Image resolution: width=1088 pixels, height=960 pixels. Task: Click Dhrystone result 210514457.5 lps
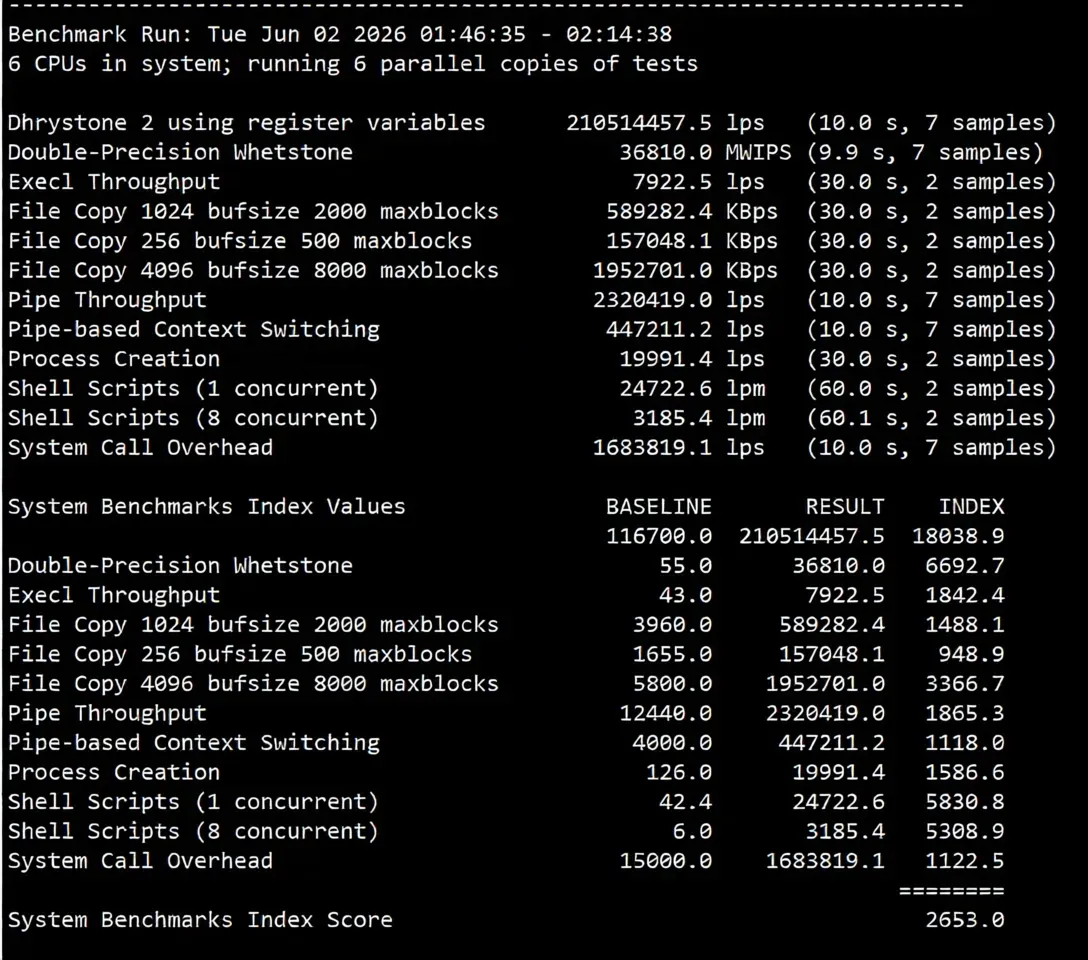tap(665, 123)
